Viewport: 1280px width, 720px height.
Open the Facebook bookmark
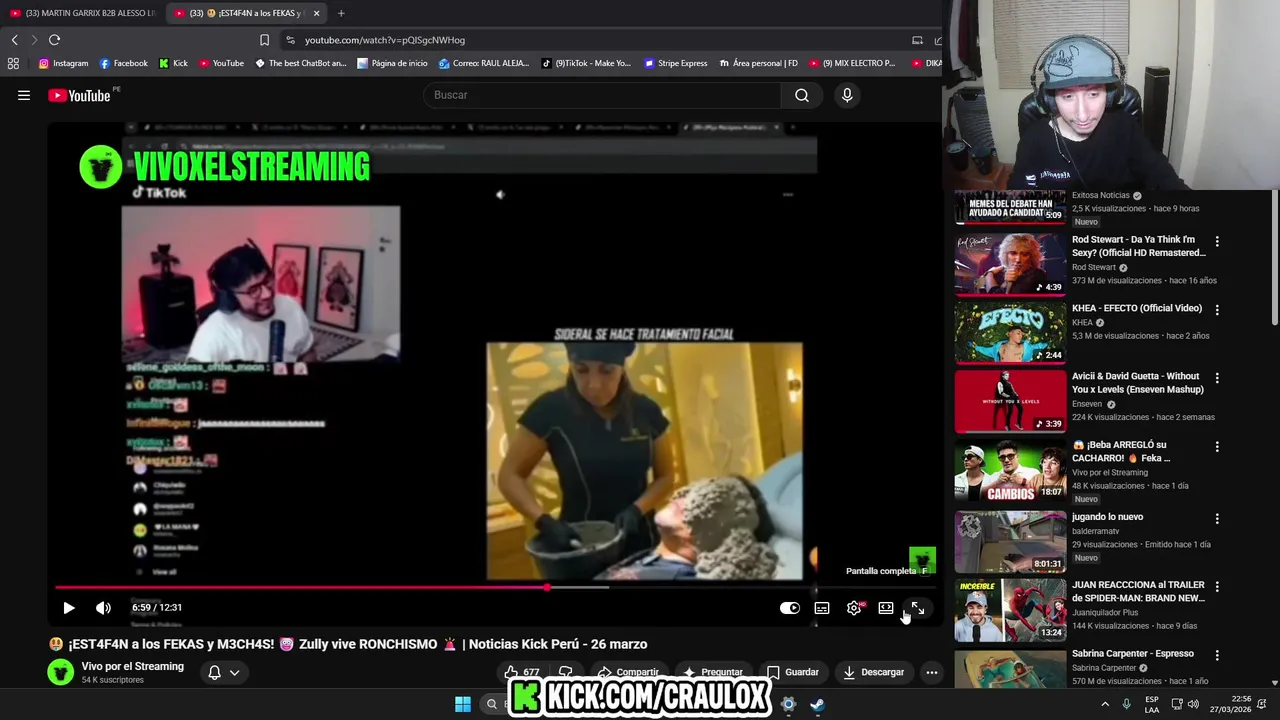123,63
